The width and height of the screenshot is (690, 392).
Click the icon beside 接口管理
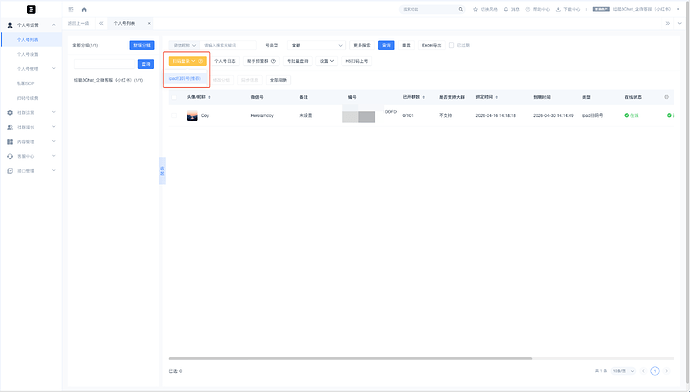(x=10, y=171)
